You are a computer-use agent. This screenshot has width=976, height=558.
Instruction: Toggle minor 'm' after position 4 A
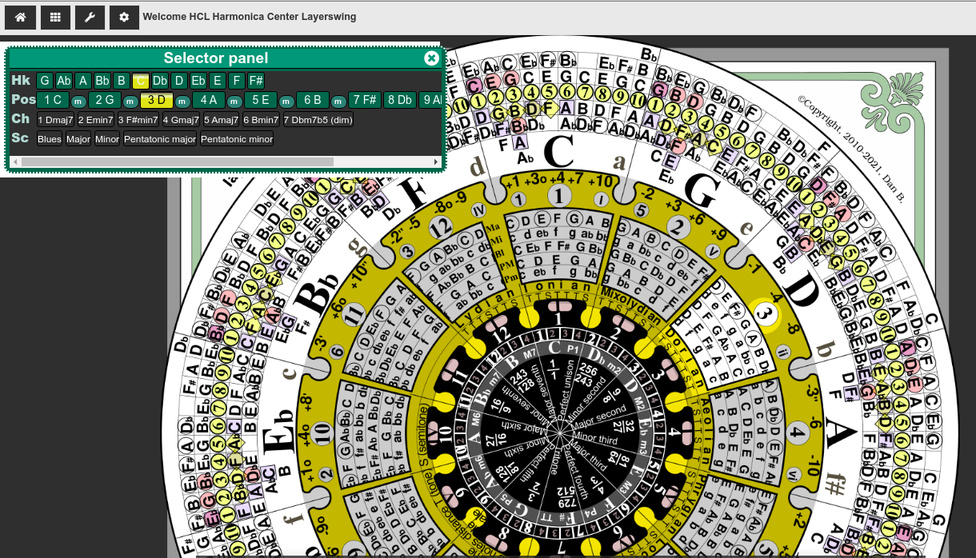[x=234, y=101]
